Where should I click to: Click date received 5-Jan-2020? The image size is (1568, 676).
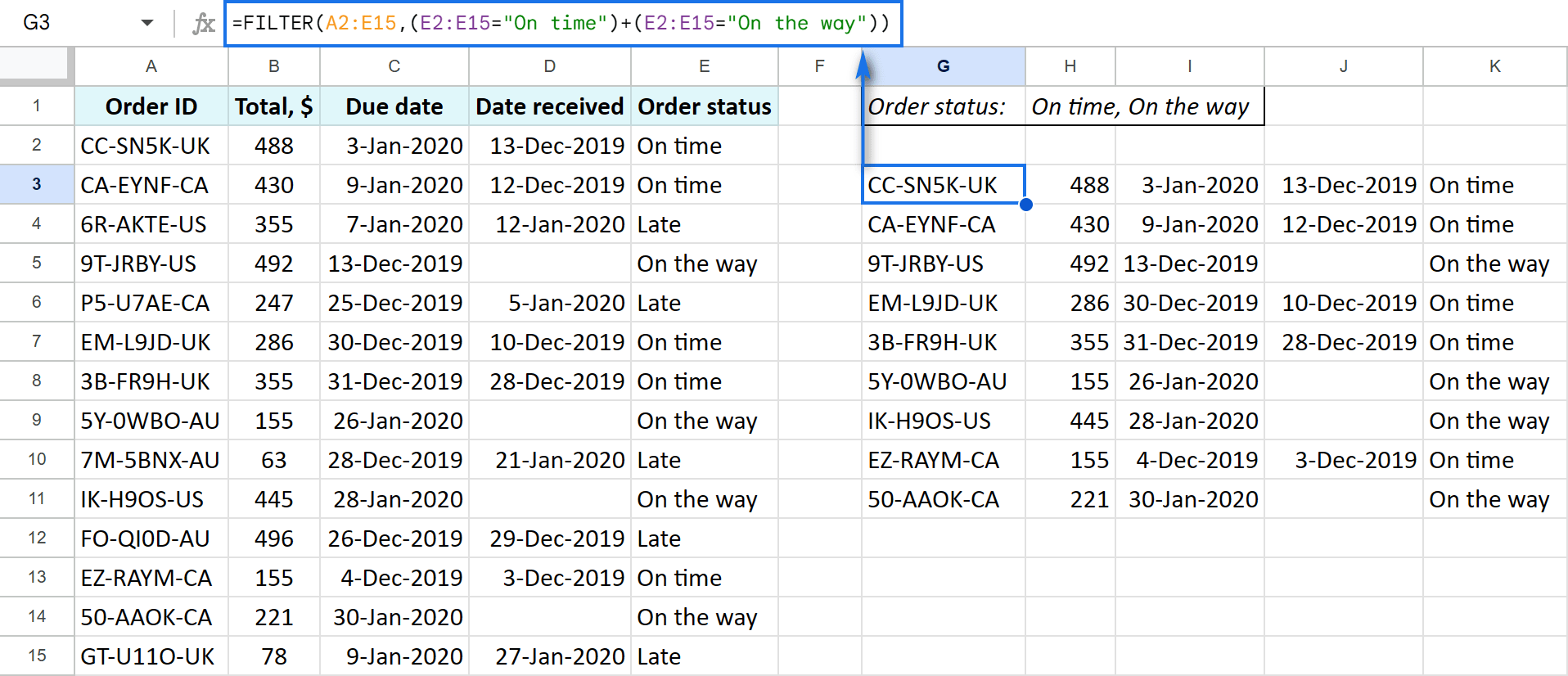549,303
